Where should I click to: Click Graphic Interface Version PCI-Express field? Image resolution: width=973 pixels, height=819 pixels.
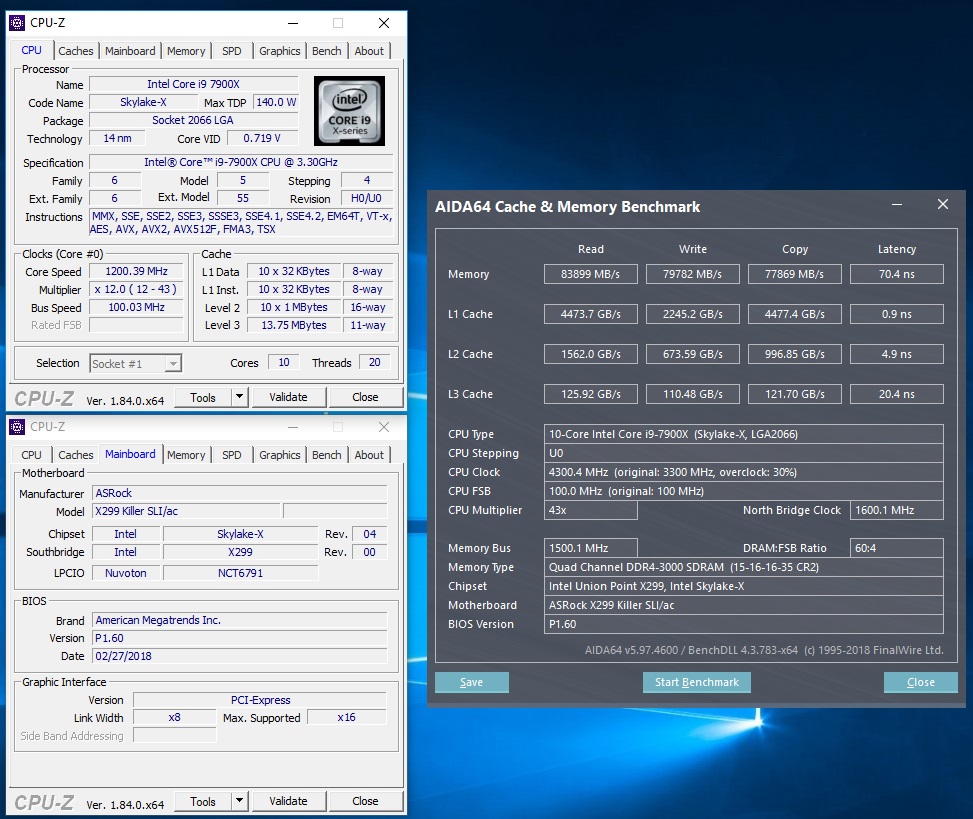tap(260, 700)
